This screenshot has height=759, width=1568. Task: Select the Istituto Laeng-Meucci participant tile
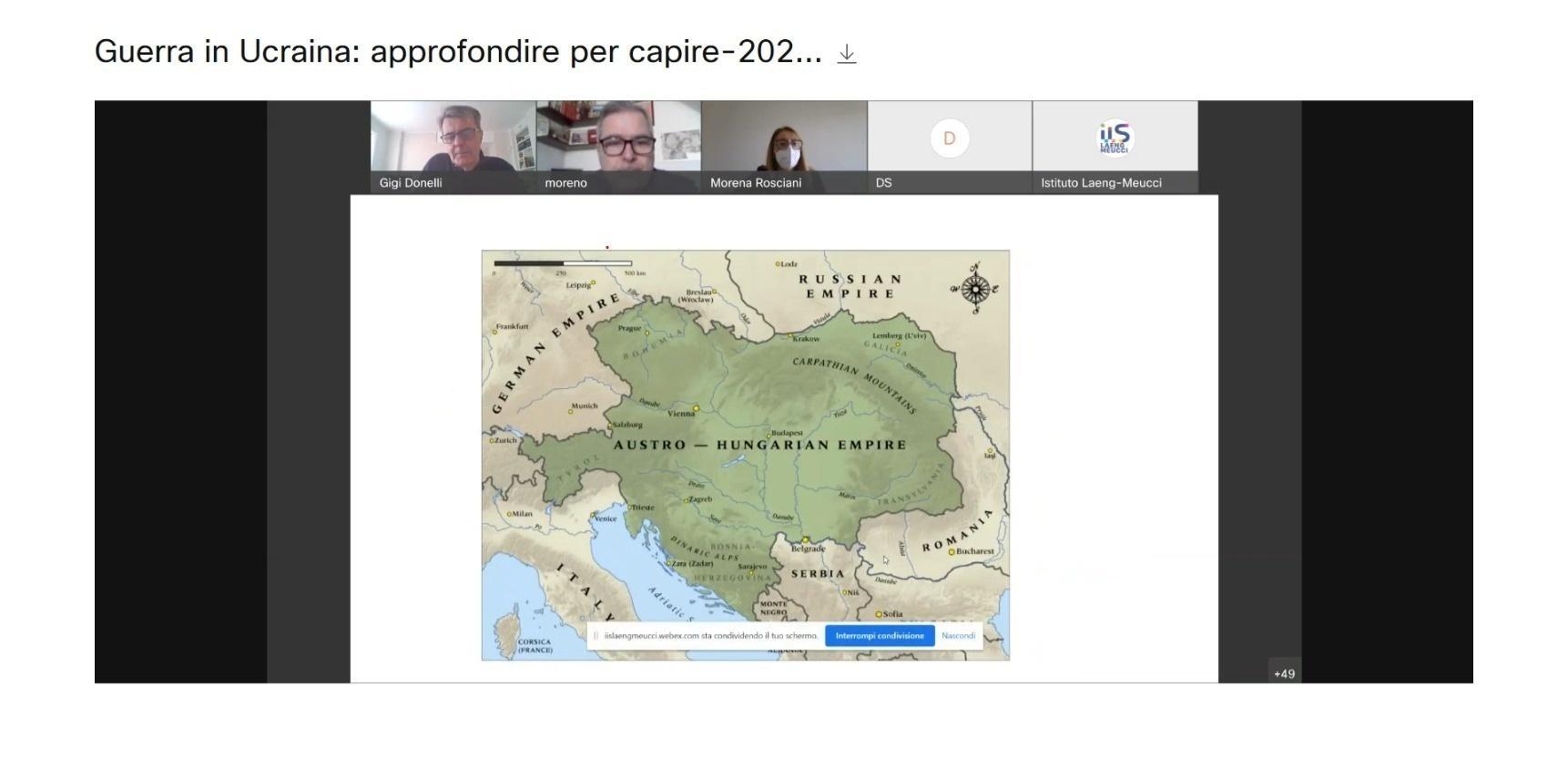[1115, 147]
